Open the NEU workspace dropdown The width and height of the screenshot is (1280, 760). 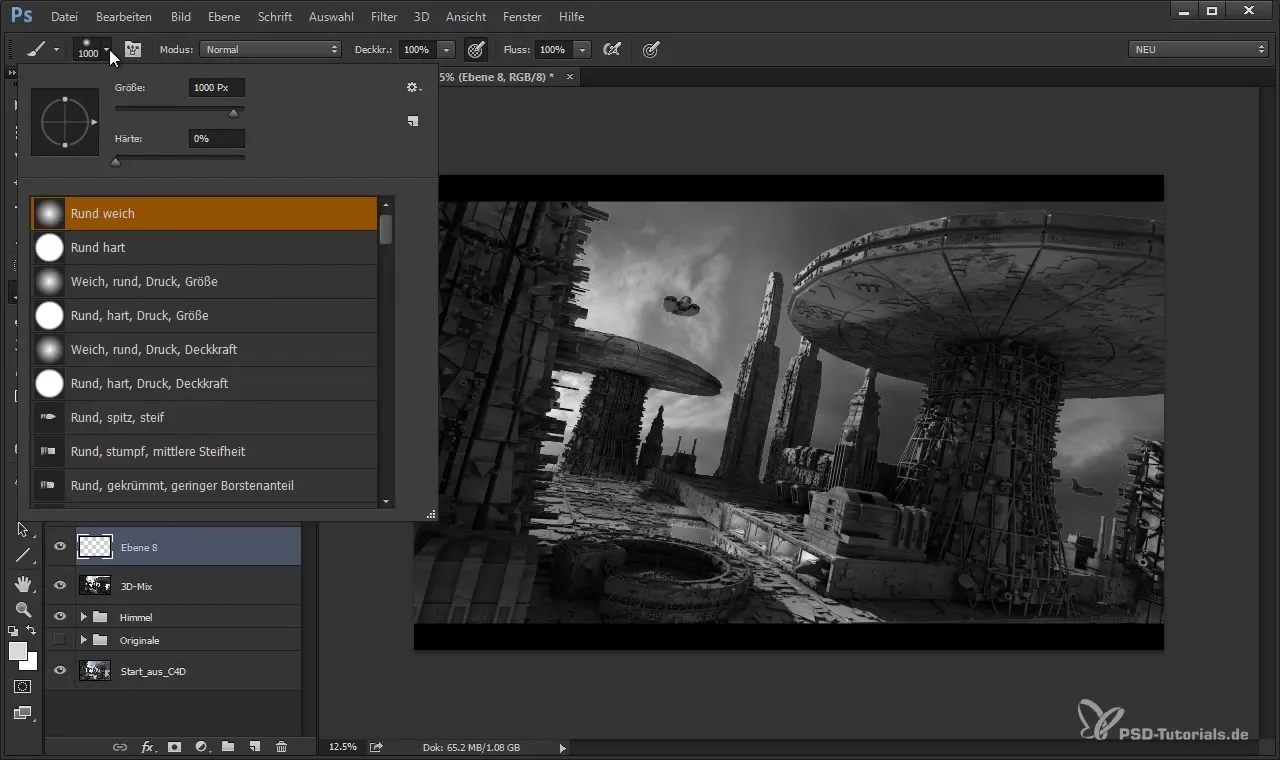coord(1198,49)
